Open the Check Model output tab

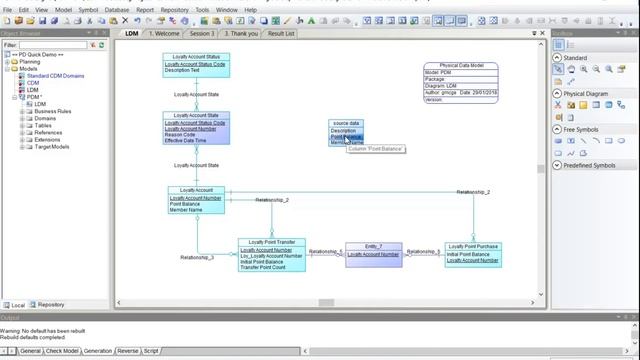pos(62,351)
